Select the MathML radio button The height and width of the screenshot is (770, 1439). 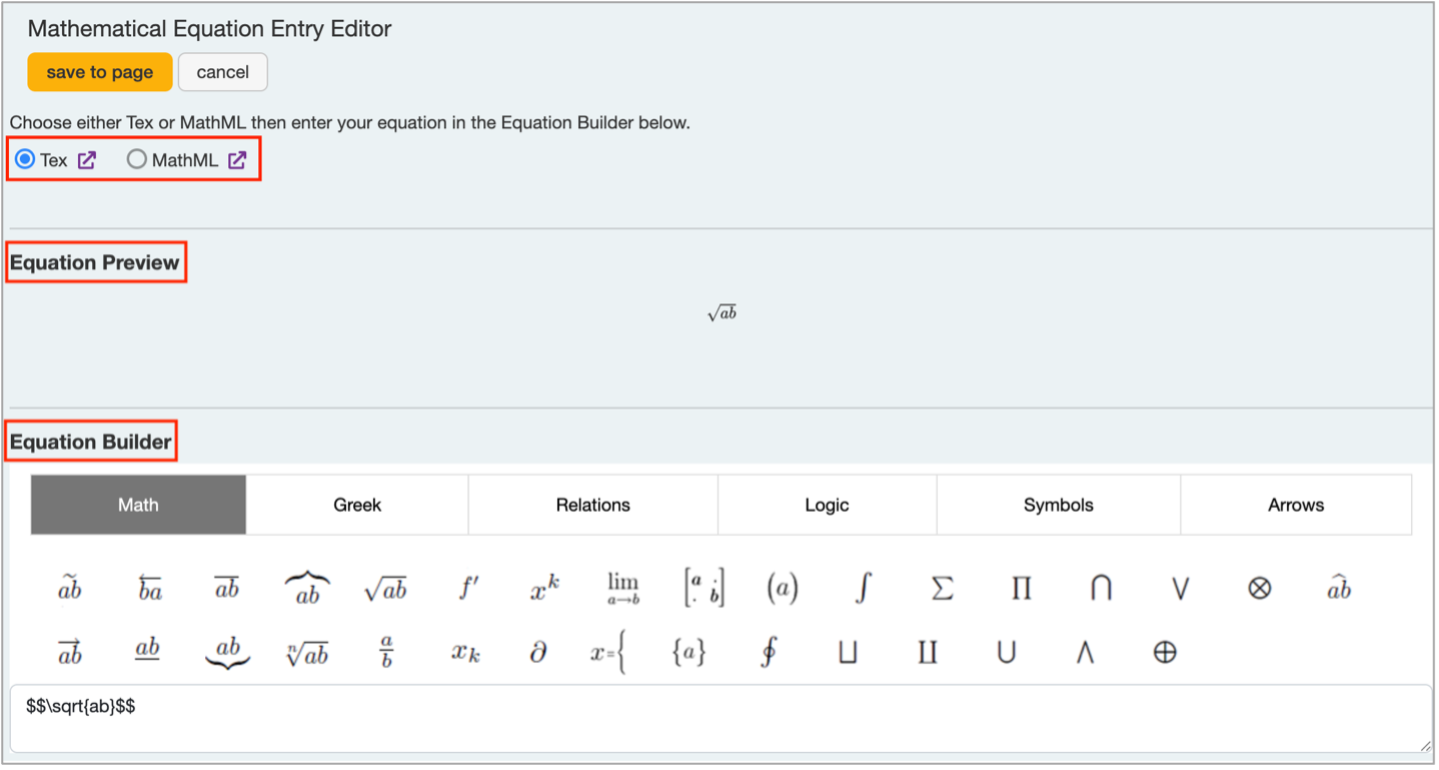pos(137,160)
